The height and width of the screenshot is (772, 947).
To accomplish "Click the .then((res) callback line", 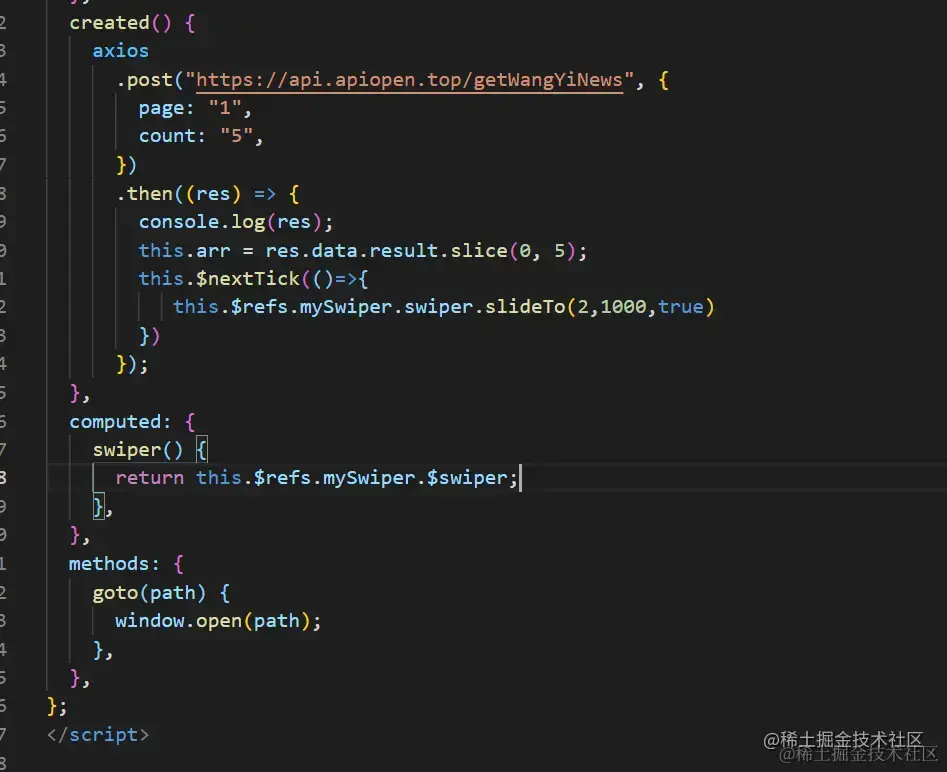I will tap(208, 194).
